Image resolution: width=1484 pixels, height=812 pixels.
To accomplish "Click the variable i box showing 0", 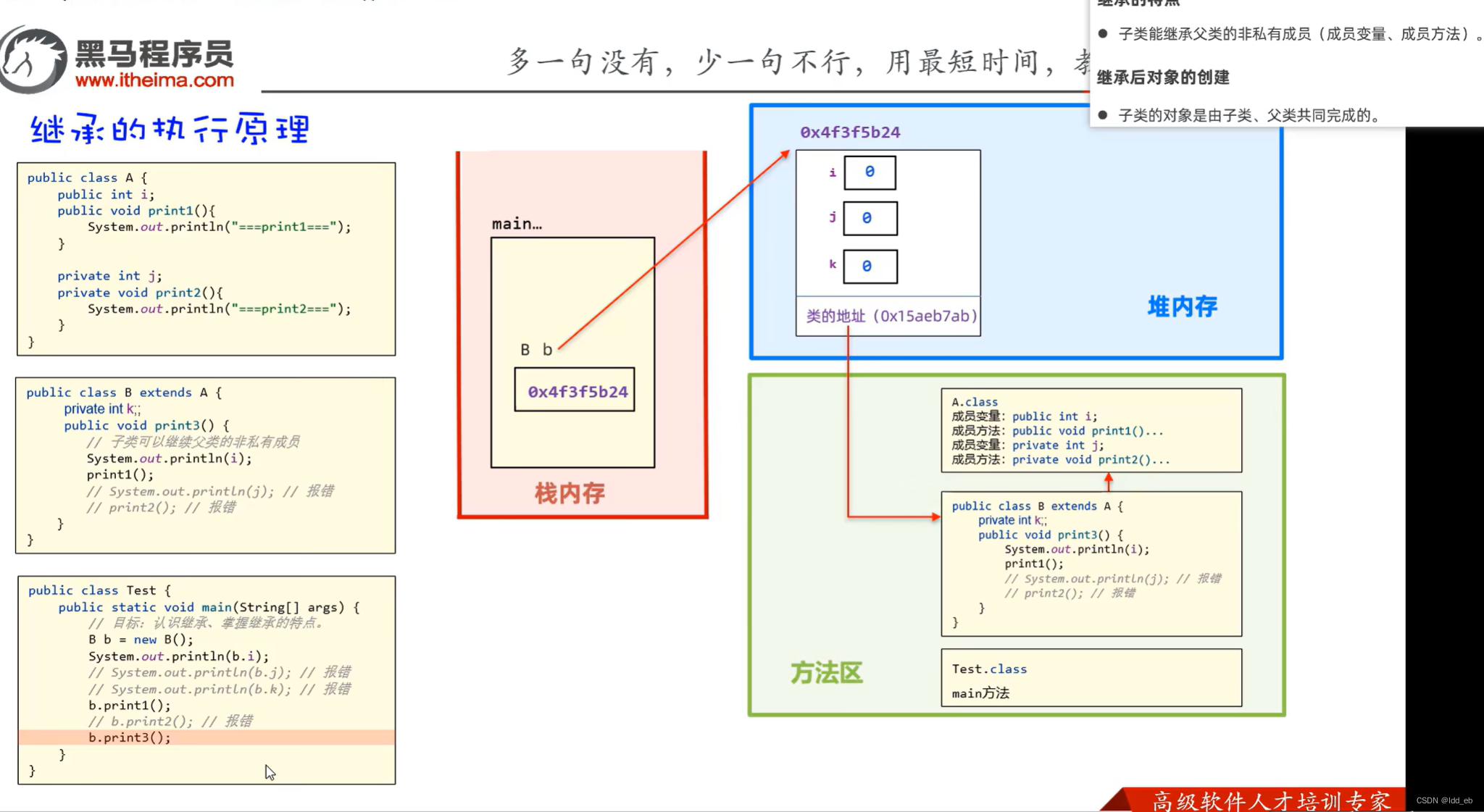I will (x=870, y=172).
